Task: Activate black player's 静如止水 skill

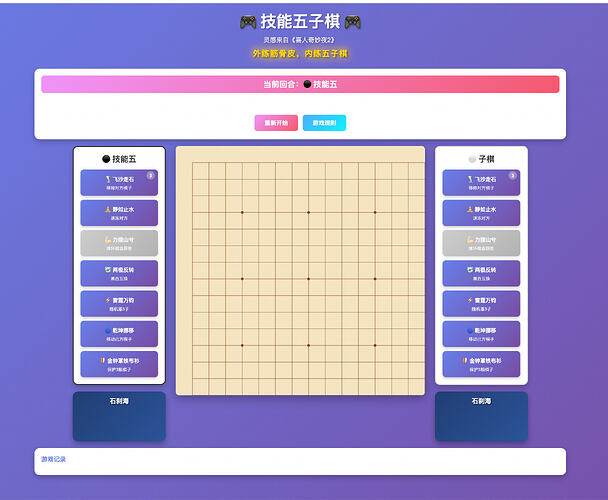Action: 119,213
